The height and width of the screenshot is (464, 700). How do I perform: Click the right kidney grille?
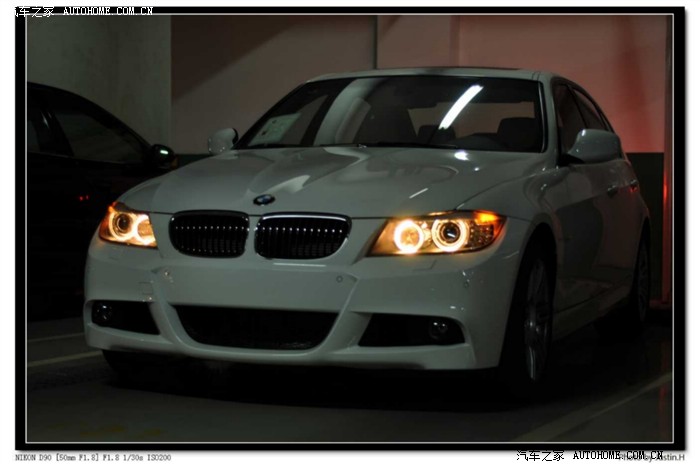click(301, 236)
